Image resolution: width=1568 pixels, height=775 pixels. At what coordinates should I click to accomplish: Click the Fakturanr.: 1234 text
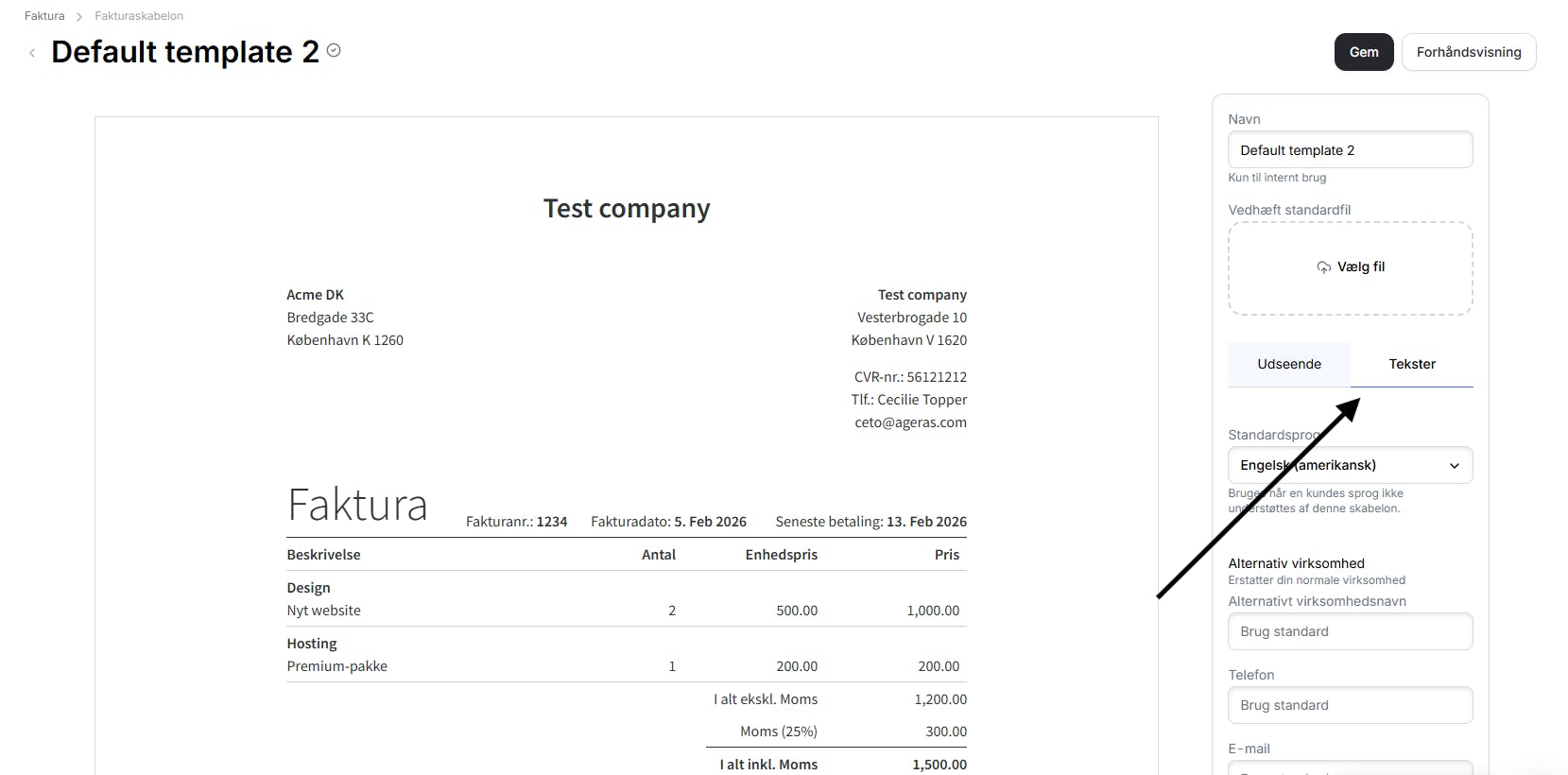[x=517, y=522]
